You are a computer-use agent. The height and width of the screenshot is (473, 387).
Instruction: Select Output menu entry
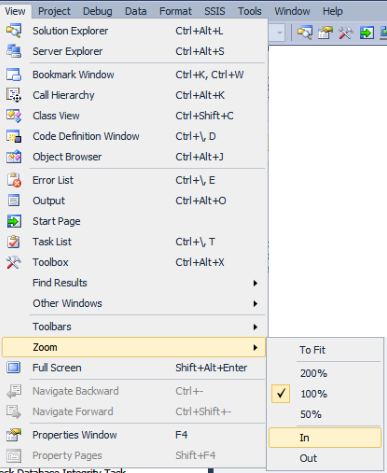tap(134, 201)
